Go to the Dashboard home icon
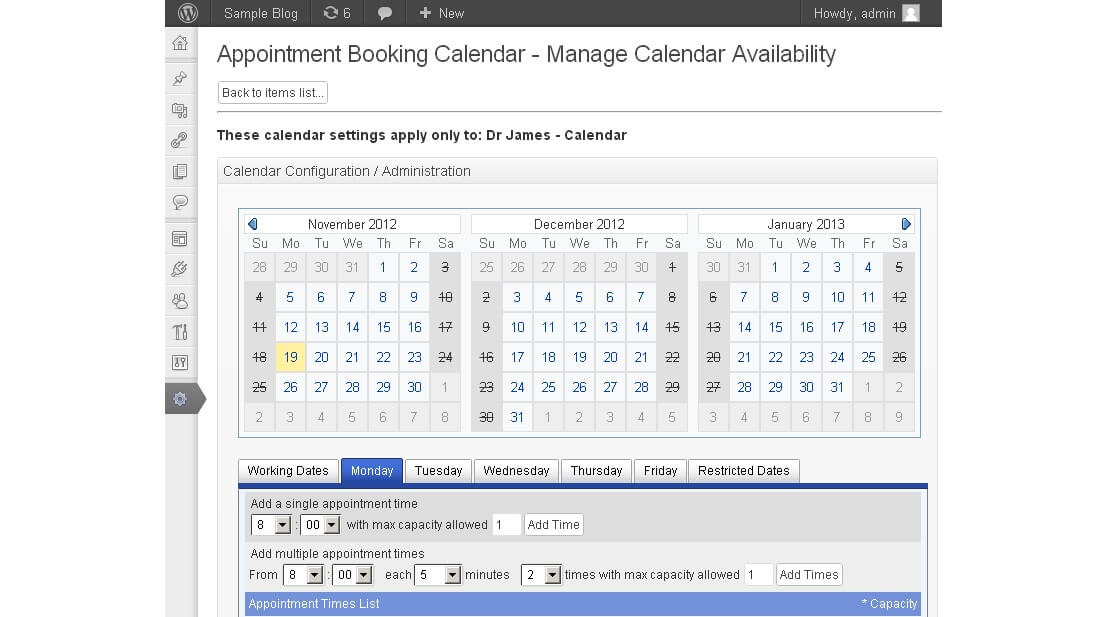Viewport: 1100px width, 617px height. 180,43
